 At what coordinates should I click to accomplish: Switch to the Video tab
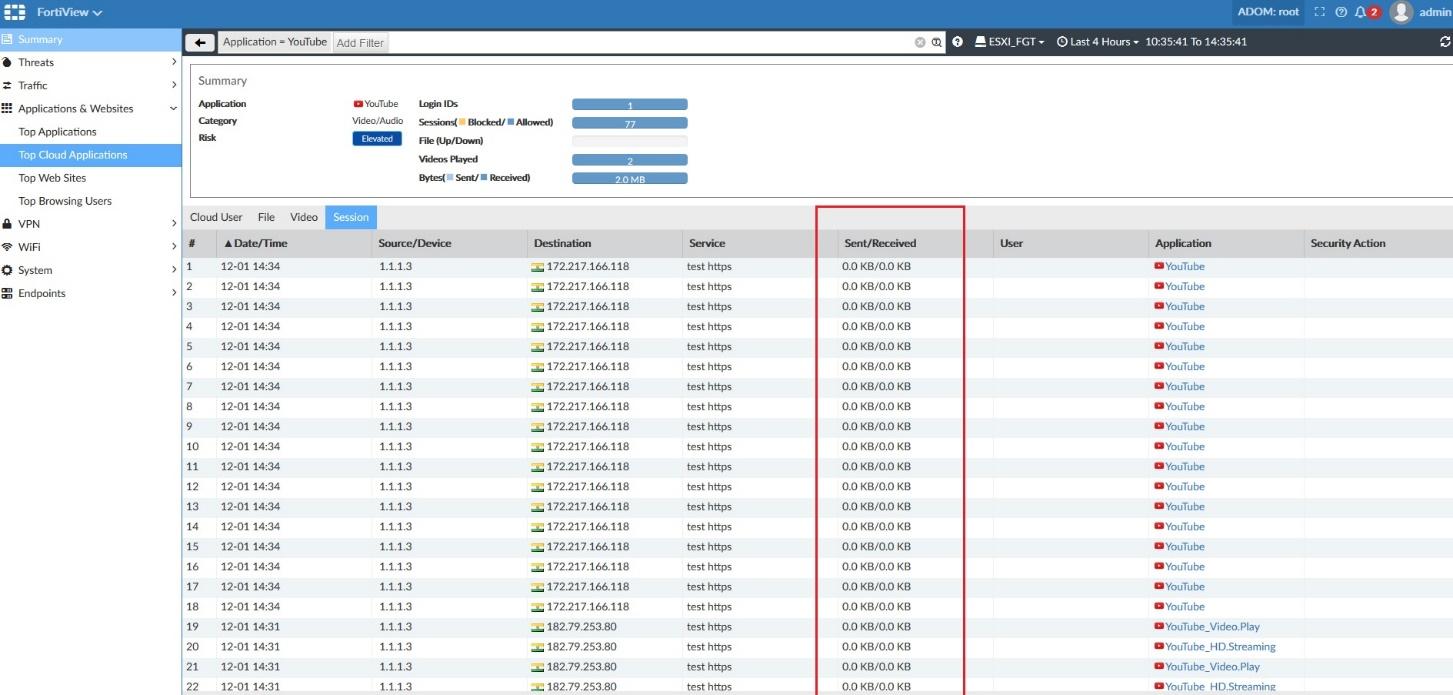304,217
